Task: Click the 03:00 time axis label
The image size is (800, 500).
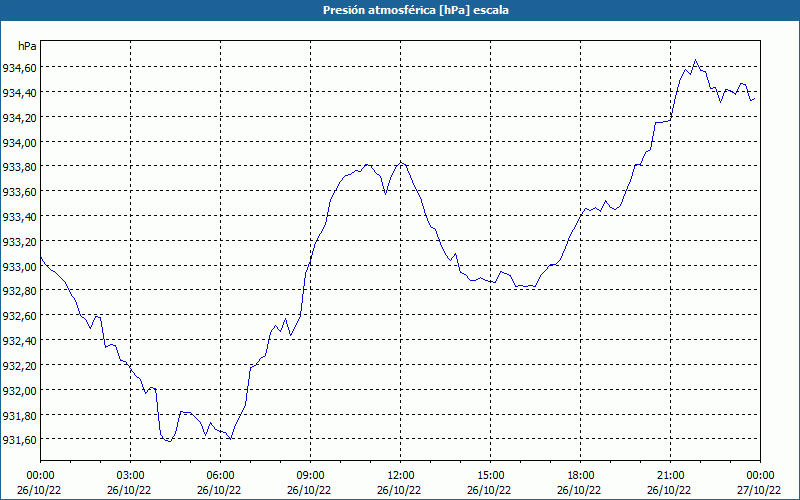Action: [x=131, y=476]
